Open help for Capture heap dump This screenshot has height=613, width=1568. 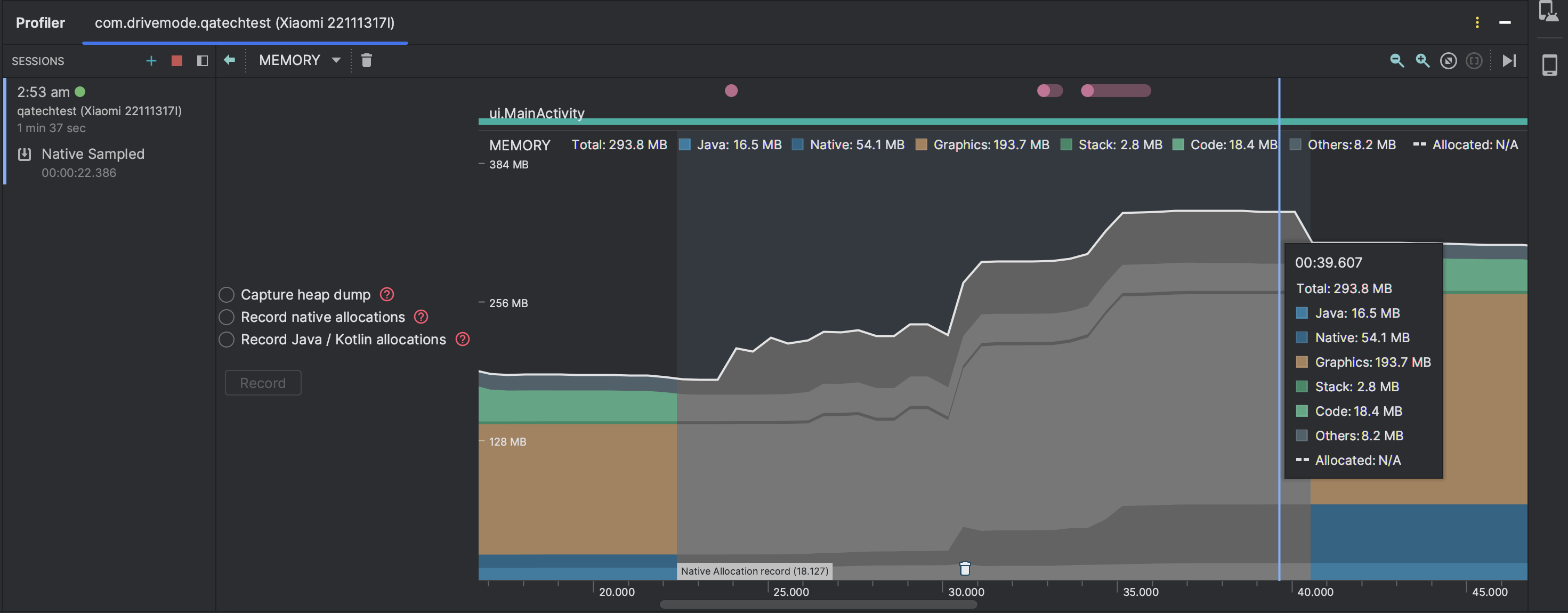(386, 295)
